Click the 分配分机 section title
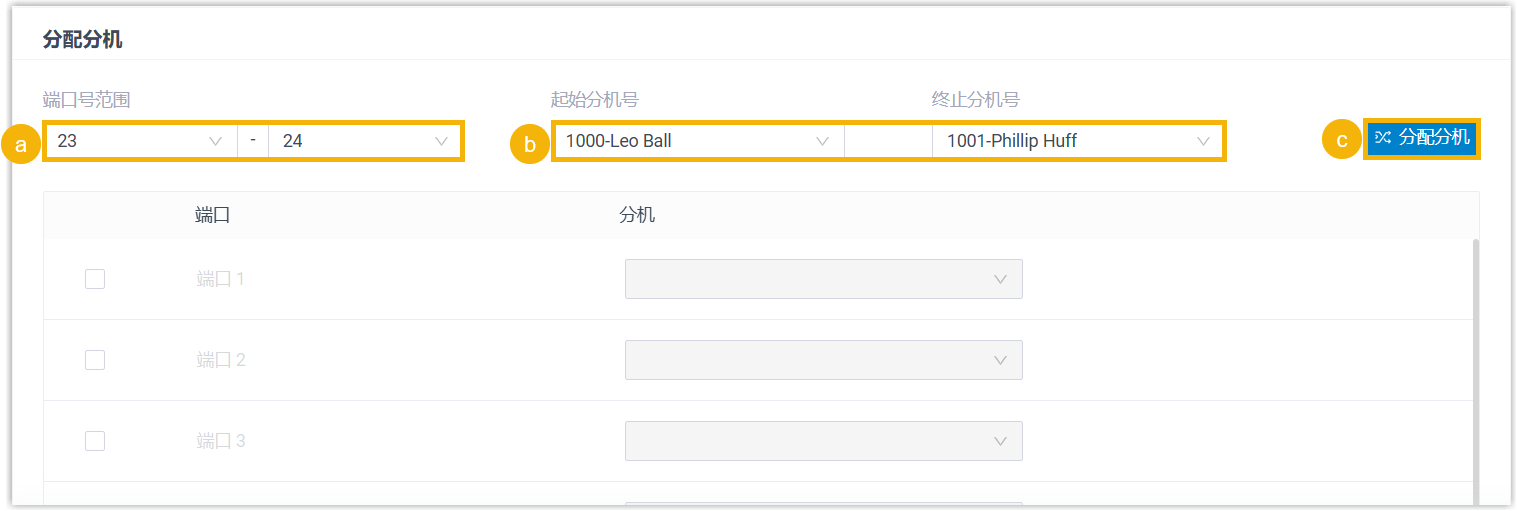This screenshot has height=511, width=1517. tap(83, 40)
